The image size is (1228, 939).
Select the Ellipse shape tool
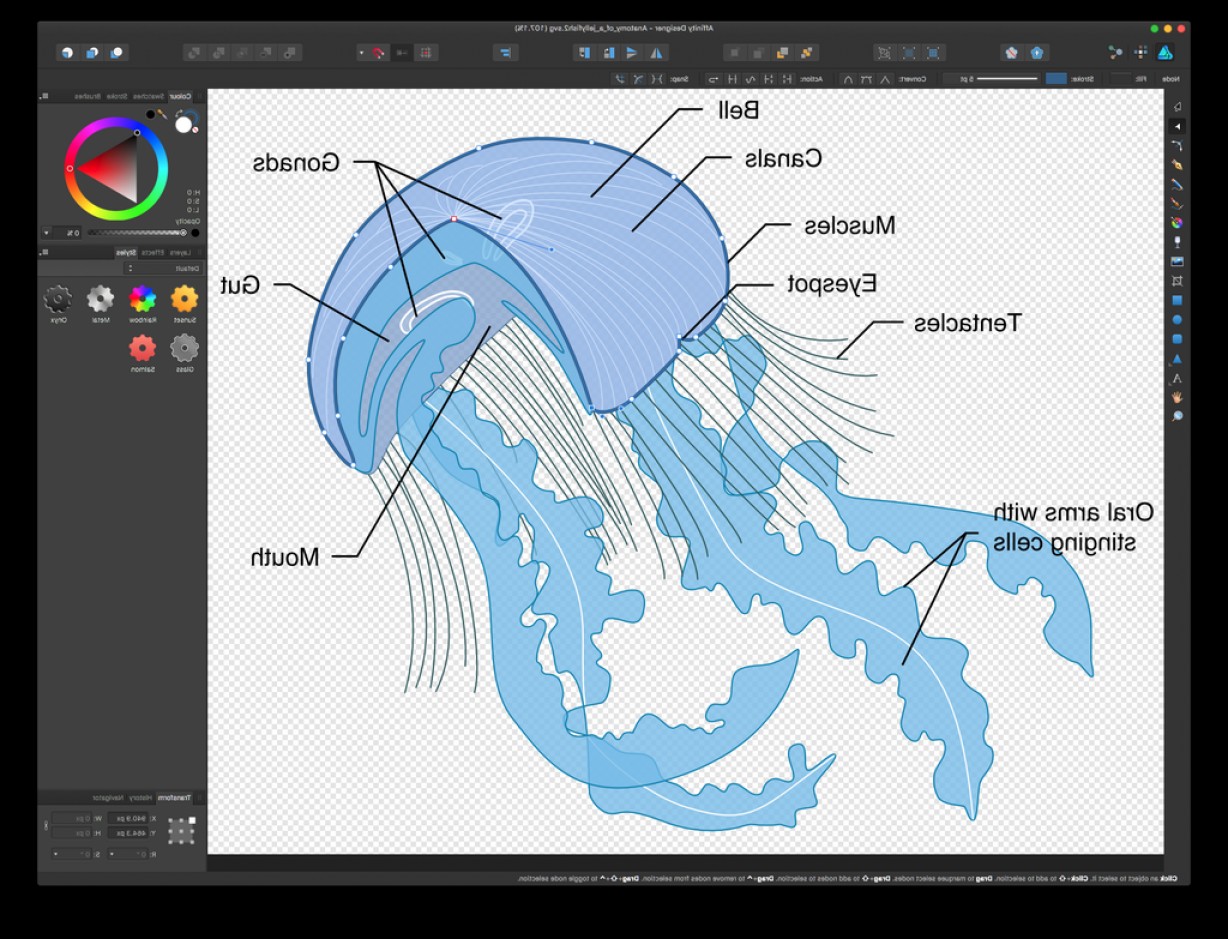coord(1177,319)
